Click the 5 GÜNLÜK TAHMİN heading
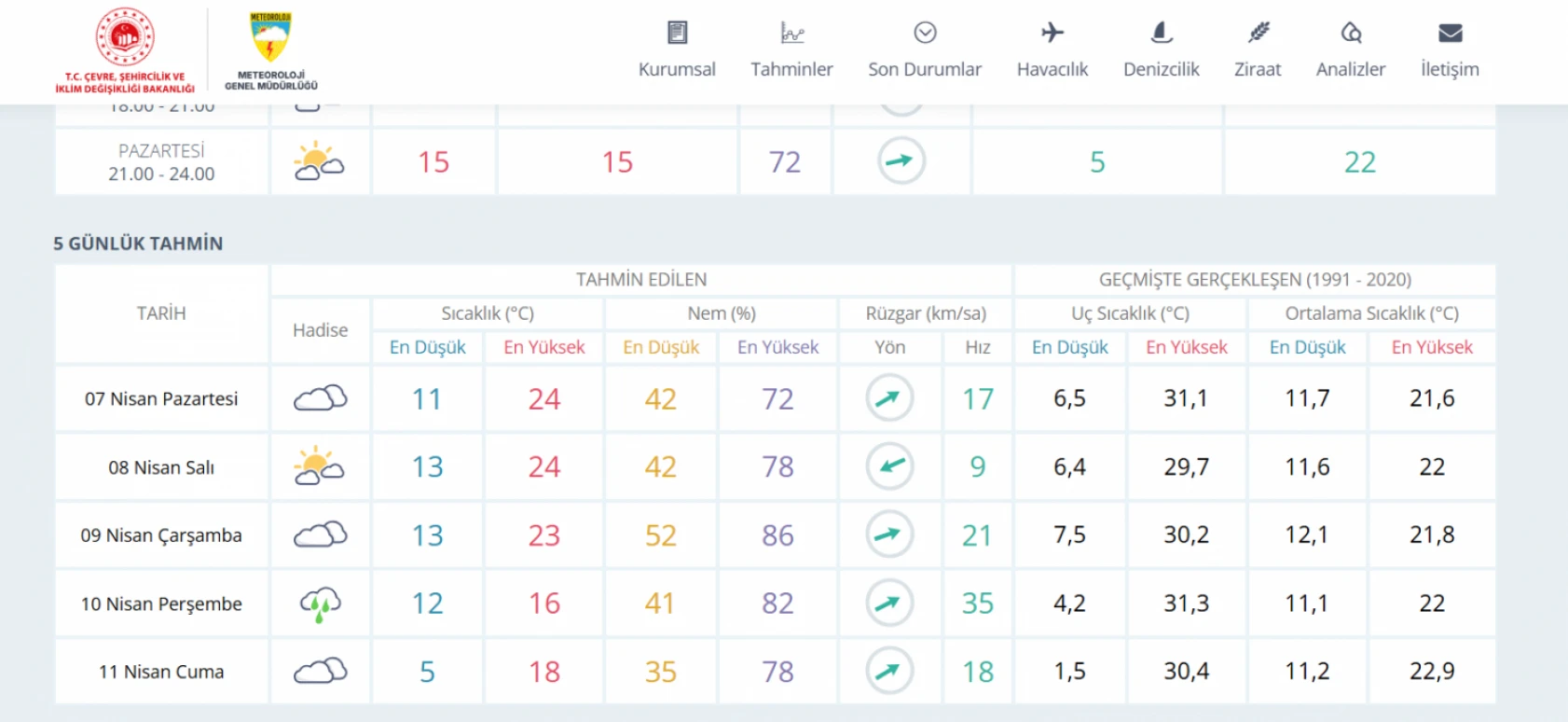This screenshot has width=1568, height=722. coord(138,243)
